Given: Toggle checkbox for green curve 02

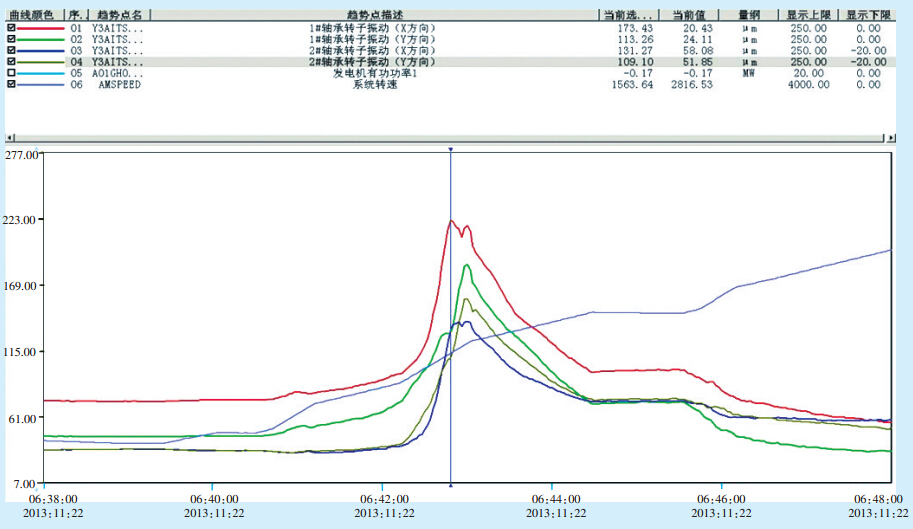Looking at the screenshot, I should pyautogui.click(x=11, y=39).
